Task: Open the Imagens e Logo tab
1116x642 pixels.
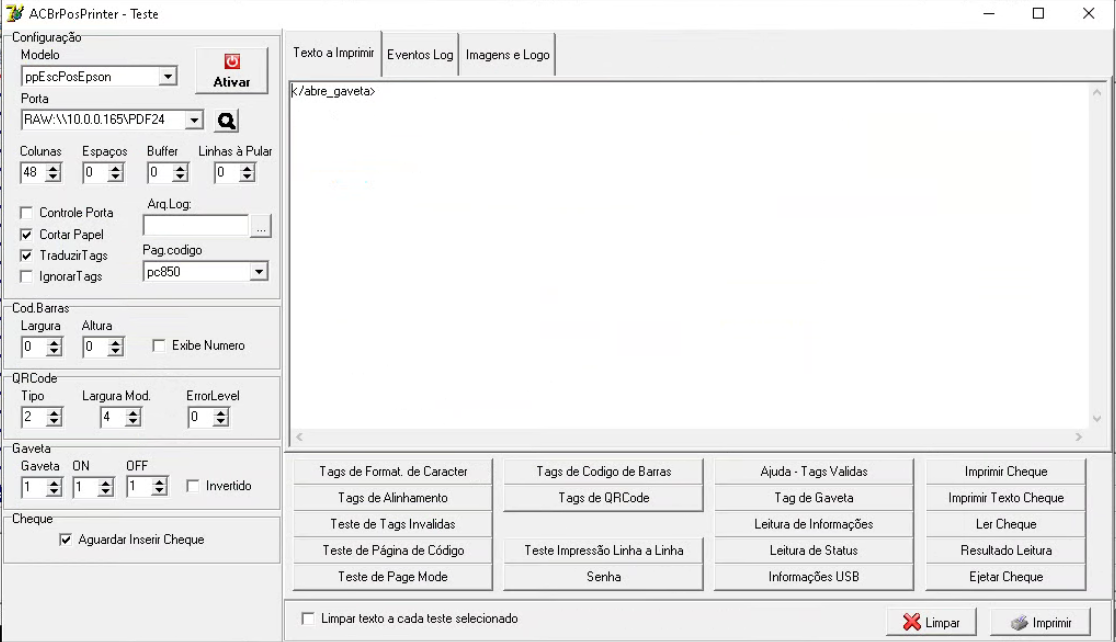Action: point(507,55)
